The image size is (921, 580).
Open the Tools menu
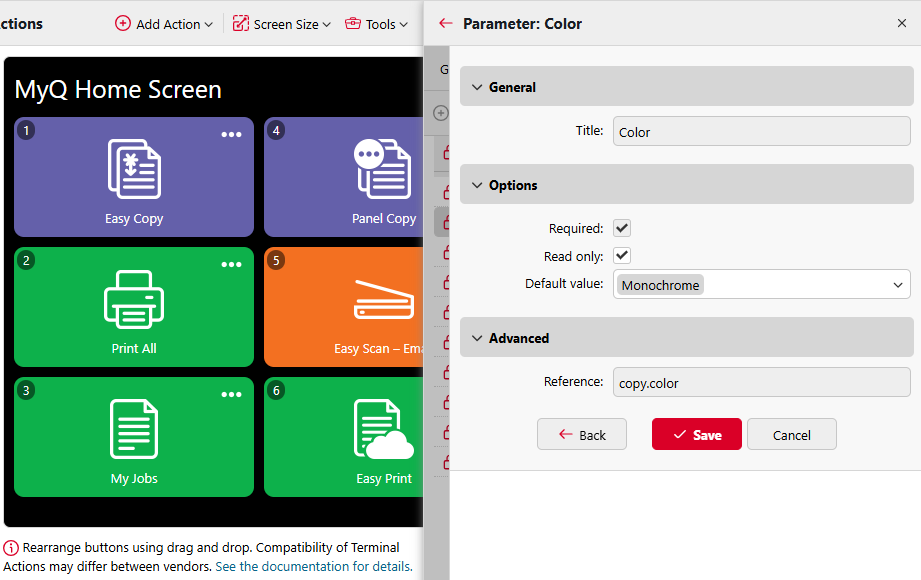(x=376, y=24)
